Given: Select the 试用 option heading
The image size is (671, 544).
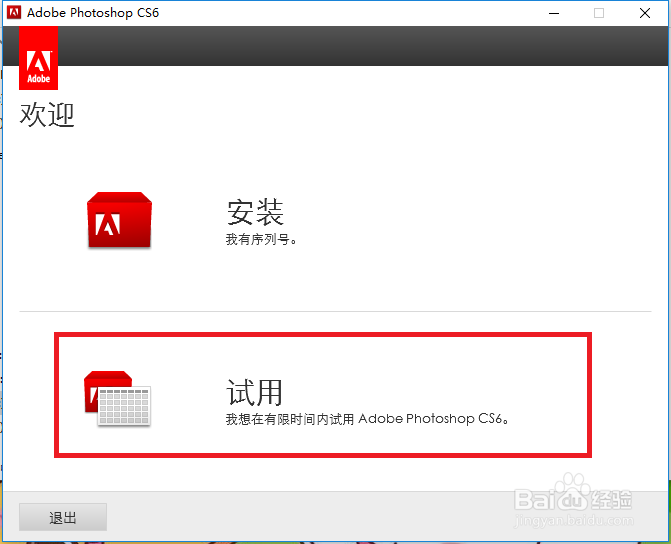Looking at the screenshot, I should [254, 392].
